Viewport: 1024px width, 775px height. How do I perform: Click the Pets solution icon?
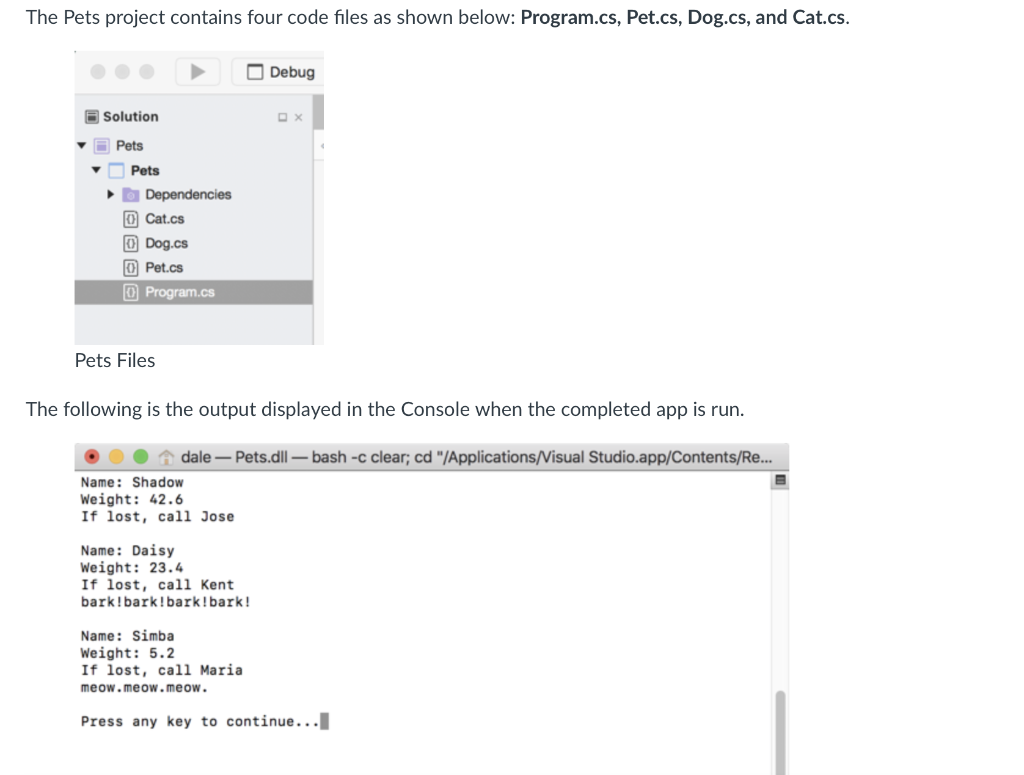[102, 146]
